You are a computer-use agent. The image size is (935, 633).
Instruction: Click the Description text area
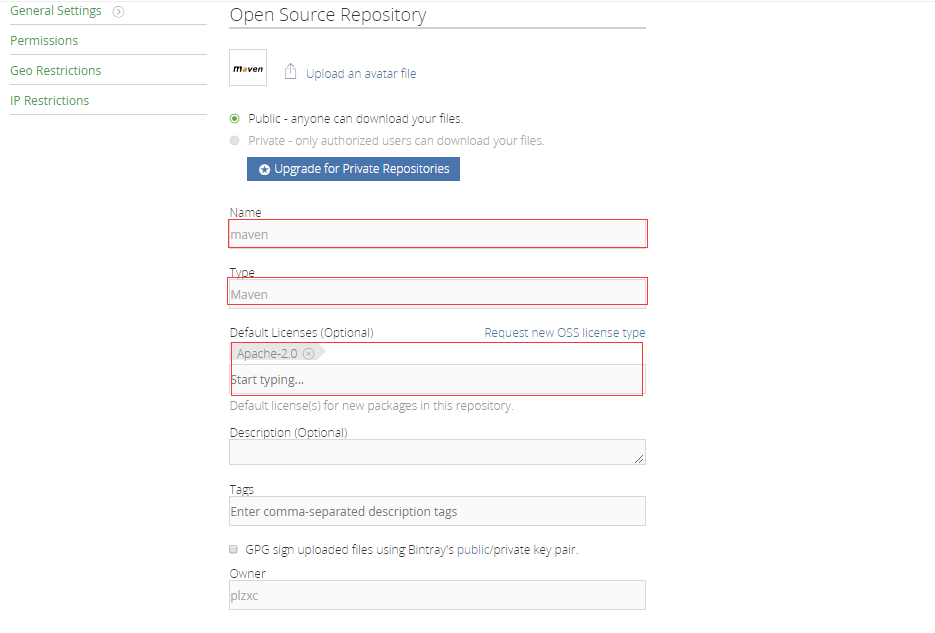(x=437, y=452)
